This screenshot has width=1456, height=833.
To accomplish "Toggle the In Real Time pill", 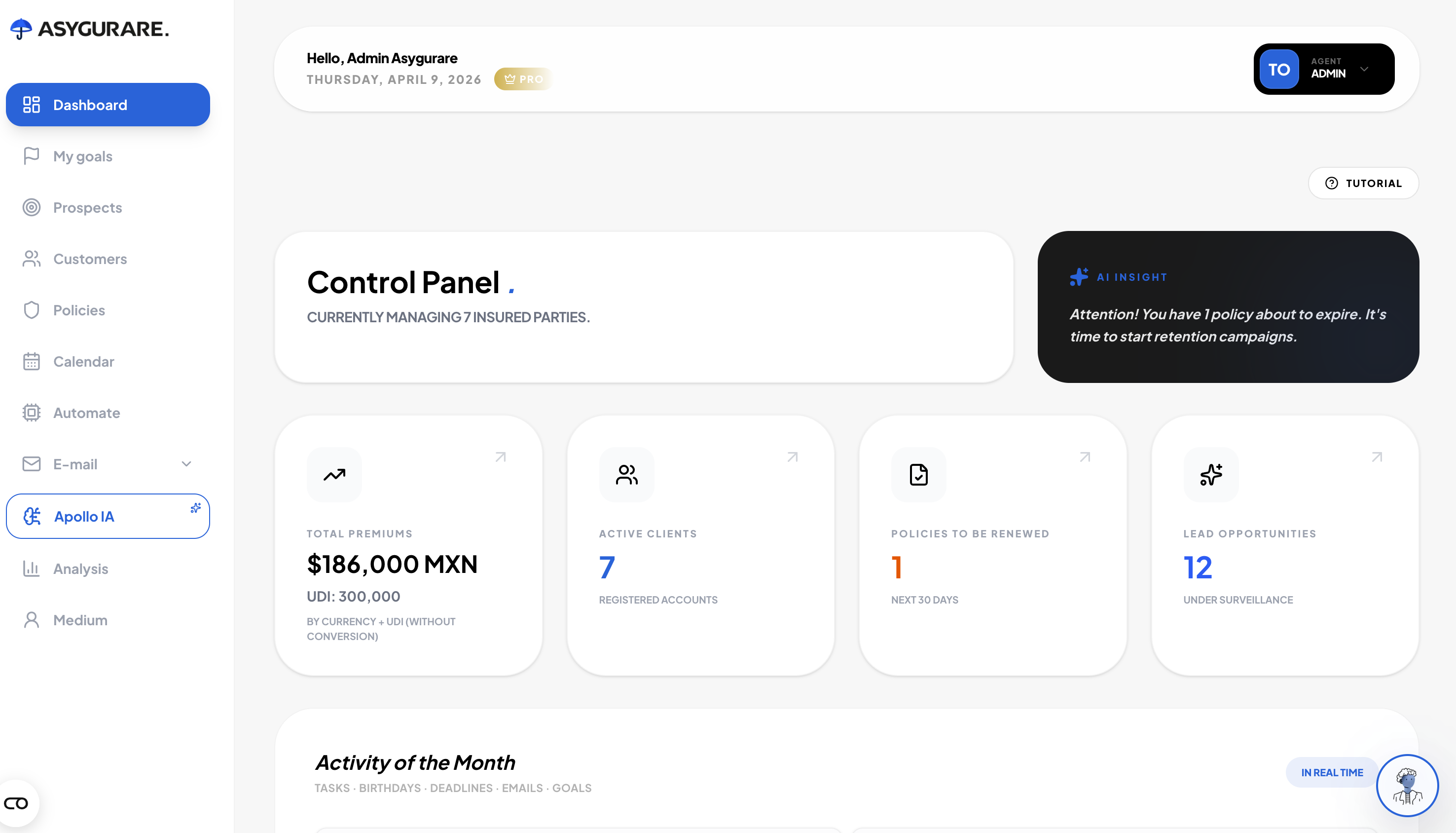I will pyautogui.click(x=1331, y=772).
